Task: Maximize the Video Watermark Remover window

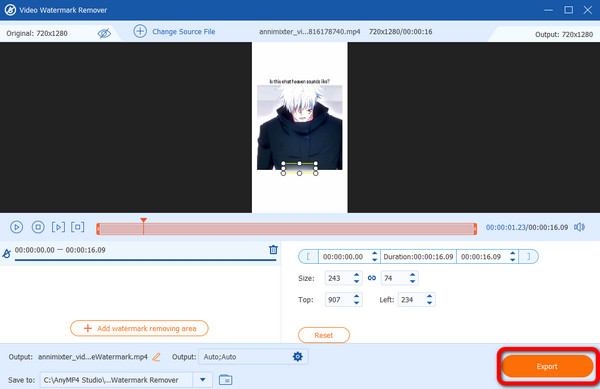Action: point(569,10)
